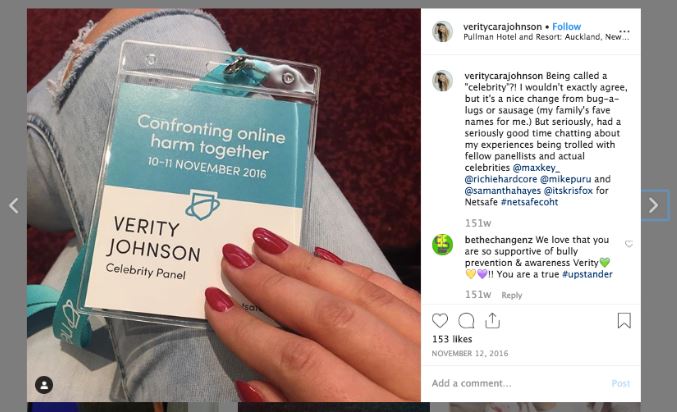Image resolution: width=677 pixels, height=412 pixels.
Task: Open the #netsafecoht hashtag
Action: [529, 202]
